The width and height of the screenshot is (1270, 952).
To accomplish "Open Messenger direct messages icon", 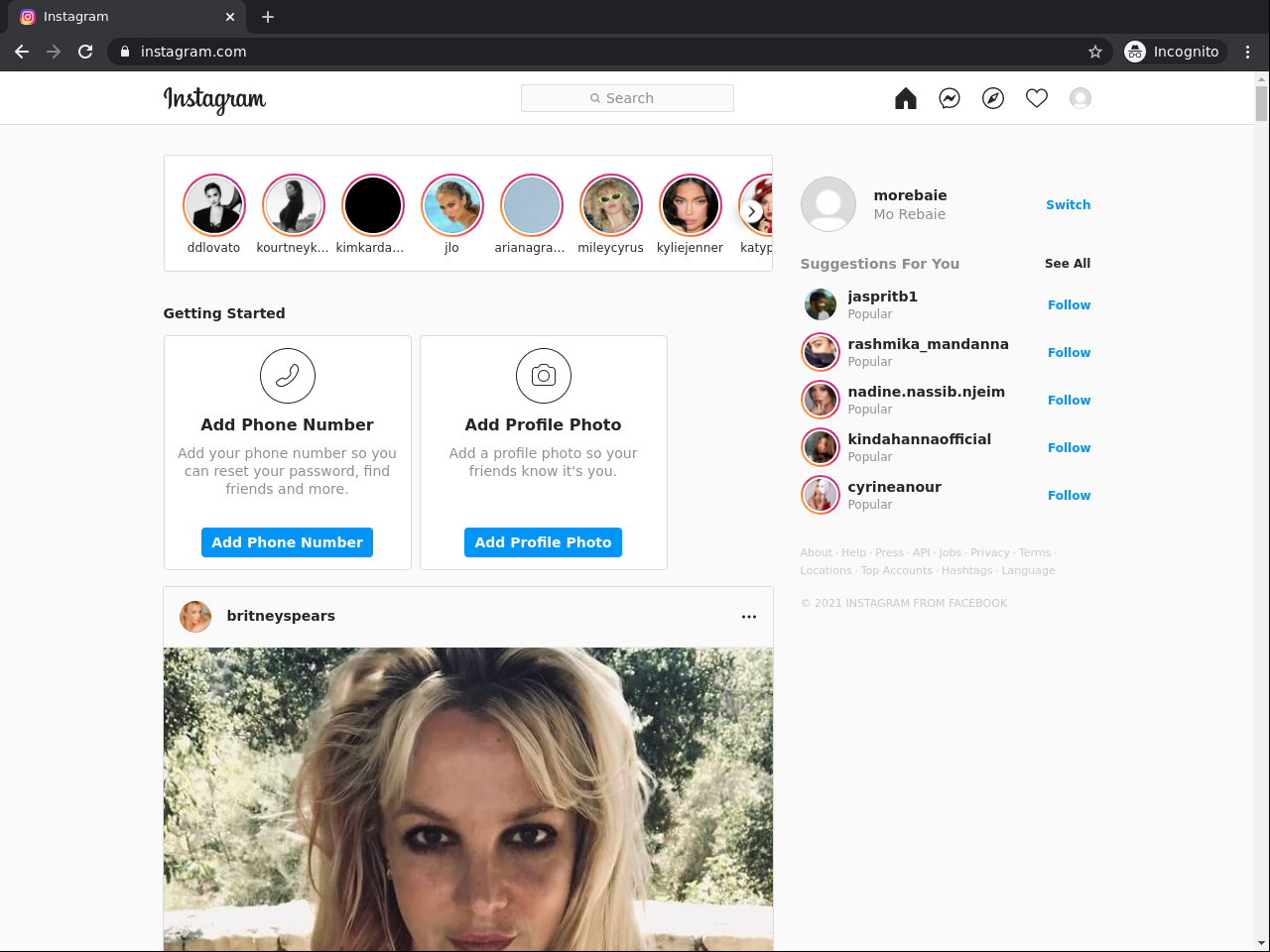I will [x=950, y=98].
